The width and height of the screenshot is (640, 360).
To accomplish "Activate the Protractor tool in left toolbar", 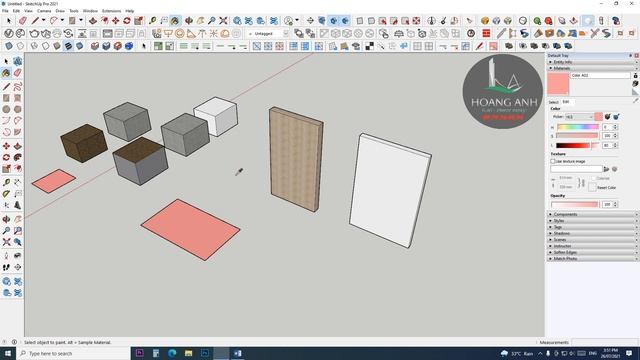I will coord(6,194).
